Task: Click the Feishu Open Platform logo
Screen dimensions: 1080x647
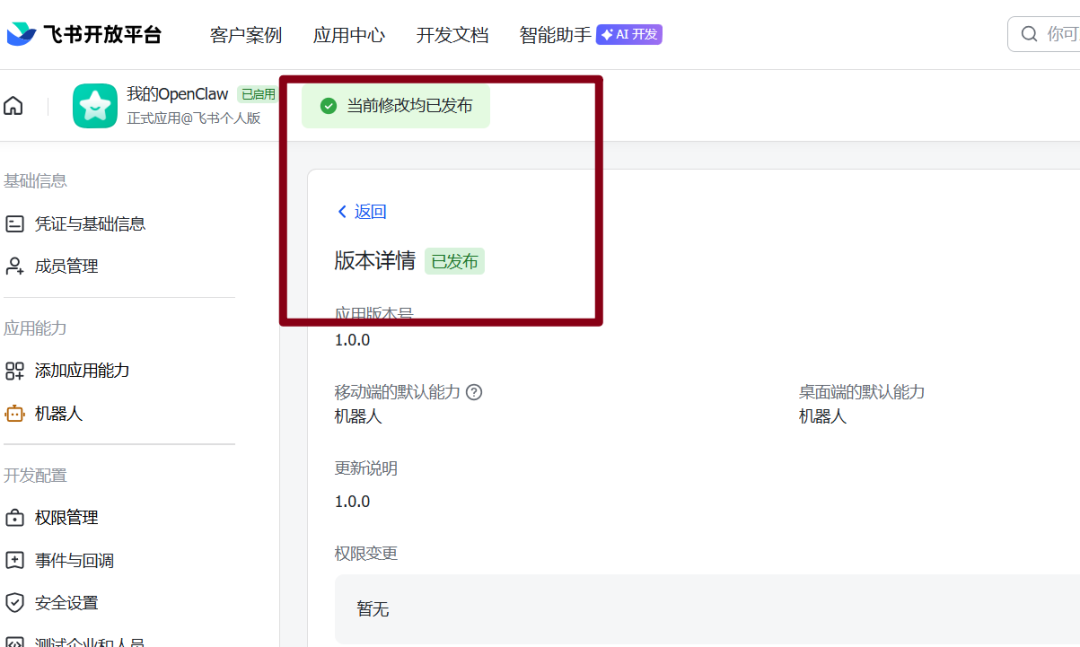Action: coord(84,34)
